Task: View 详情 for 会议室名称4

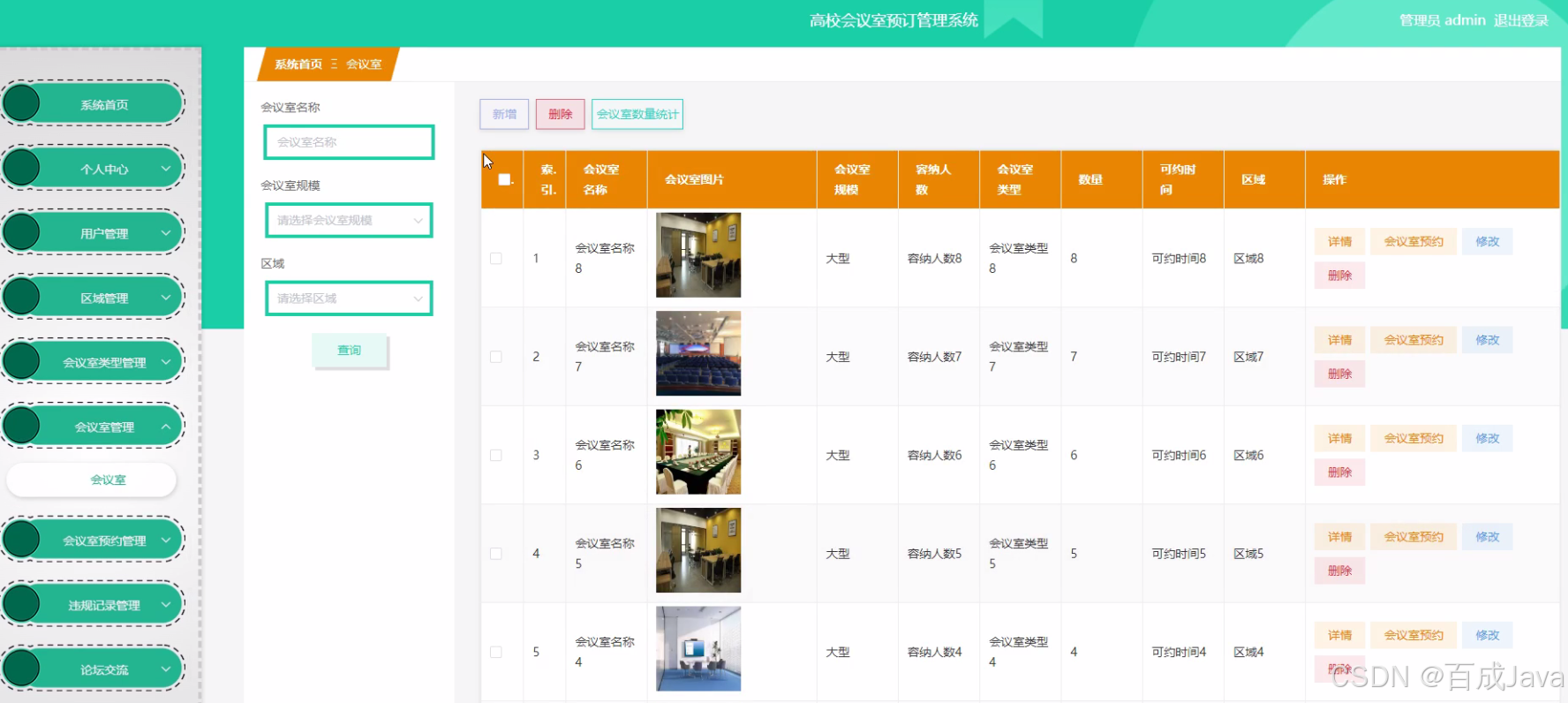Action: (x=1339, y=635)
